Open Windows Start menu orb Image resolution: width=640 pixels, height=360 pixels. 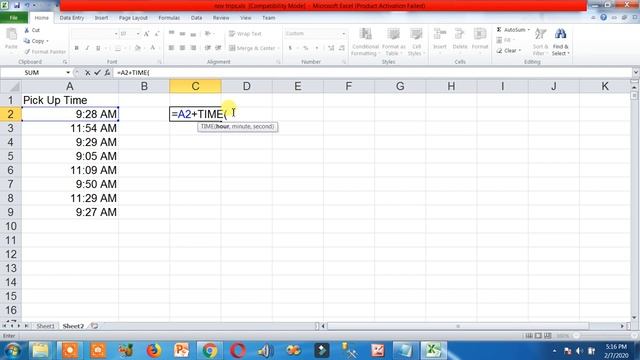coord(12,351)
